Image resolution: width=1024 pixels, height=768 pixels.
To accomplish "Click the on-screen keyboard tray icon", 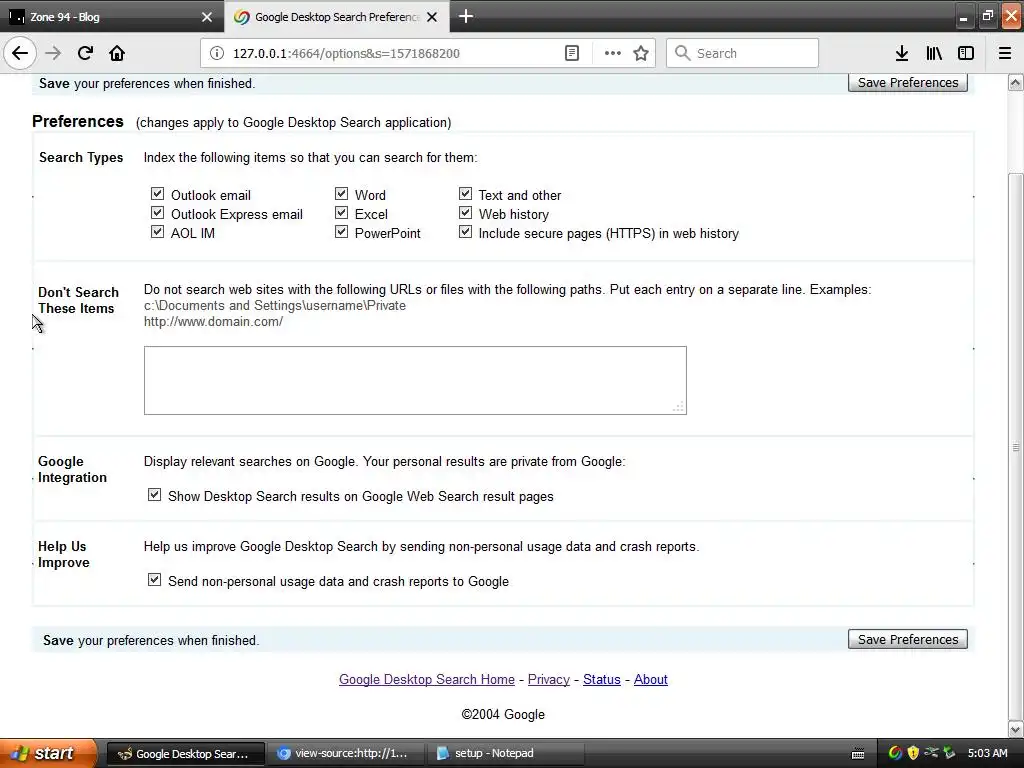I will click(x=858, y=754).
